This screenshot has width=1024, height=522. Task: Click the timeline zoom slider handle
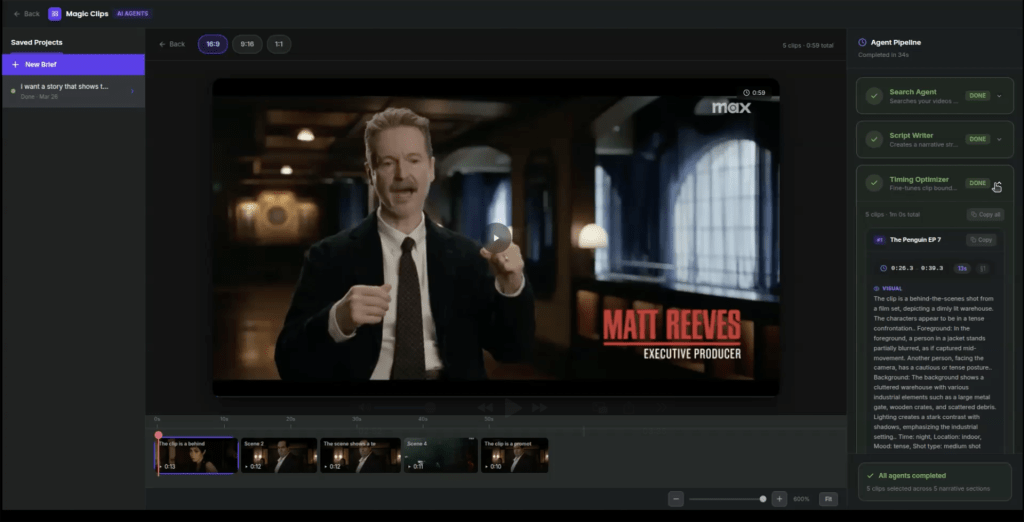(763, 499)
